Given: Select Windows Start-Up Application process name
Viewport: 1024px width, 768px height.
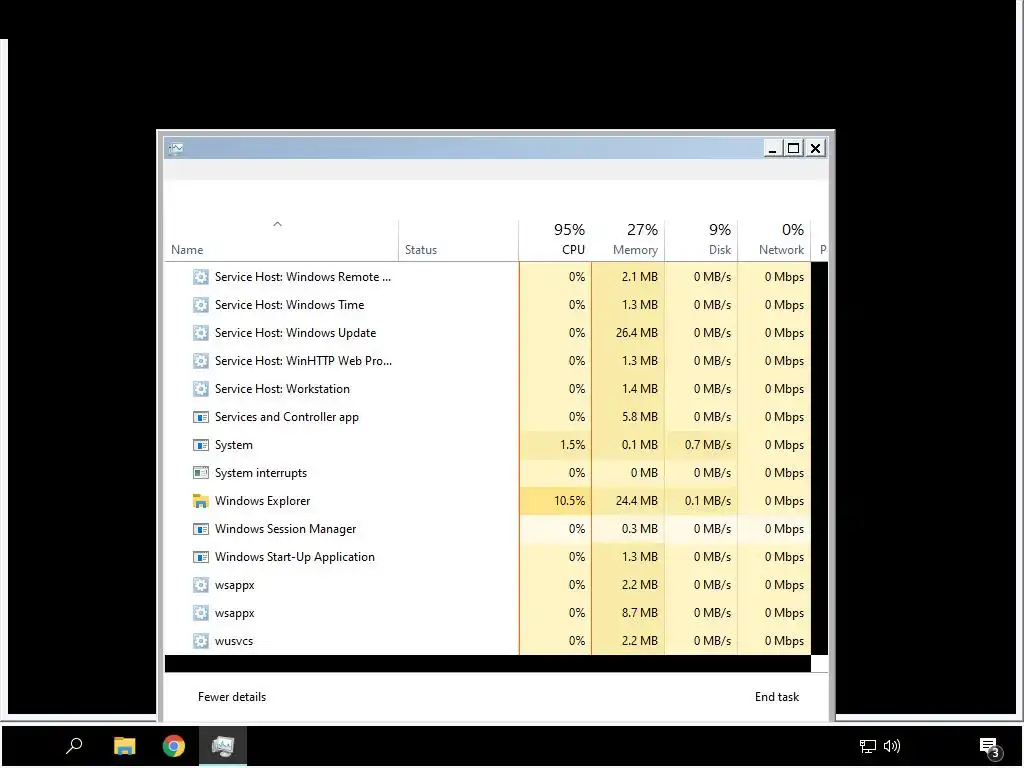Looking at the screenshot, I should coord(295,557).
